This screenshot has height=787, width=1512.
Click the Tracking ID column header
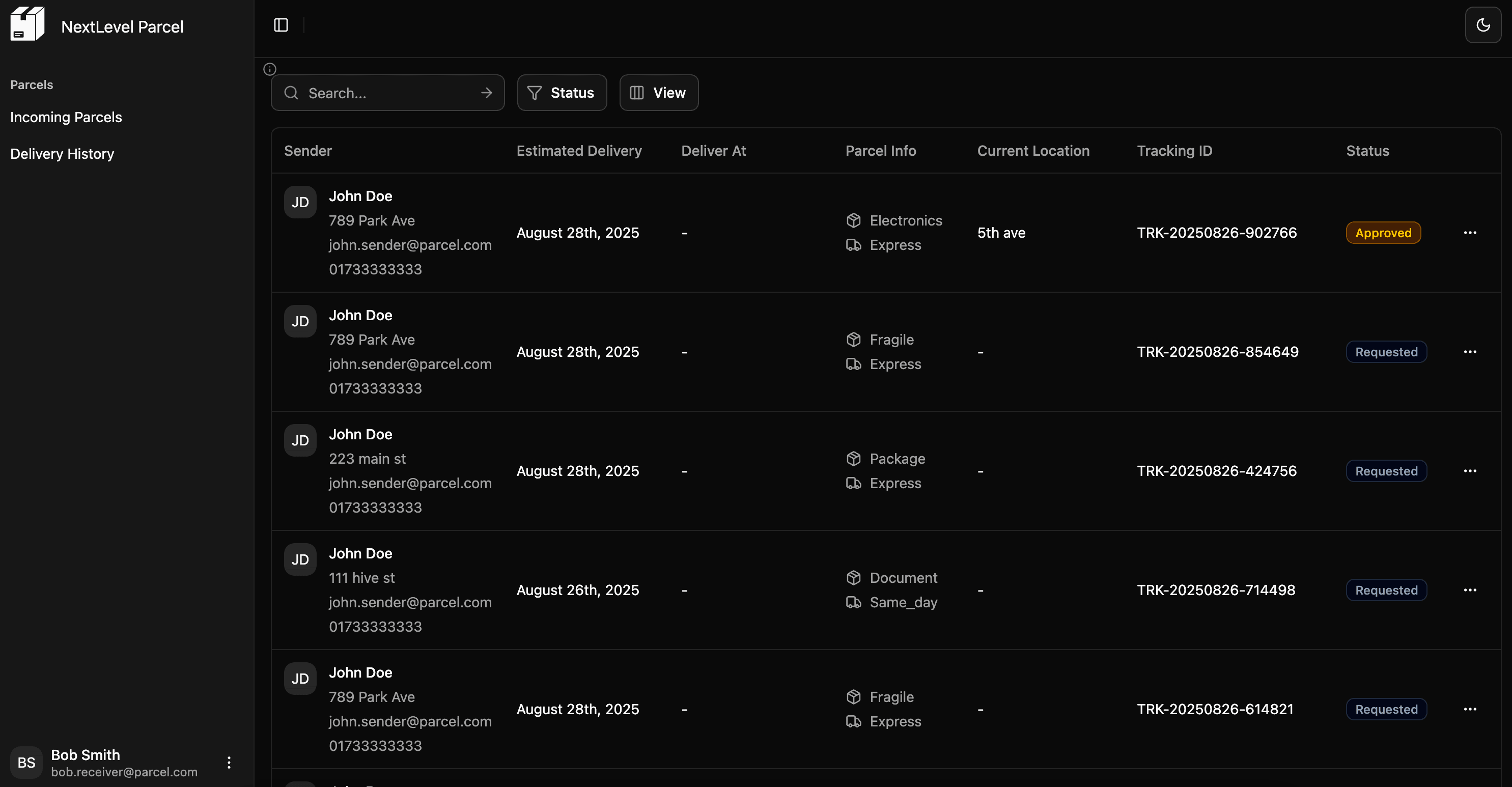(1174, 151)
